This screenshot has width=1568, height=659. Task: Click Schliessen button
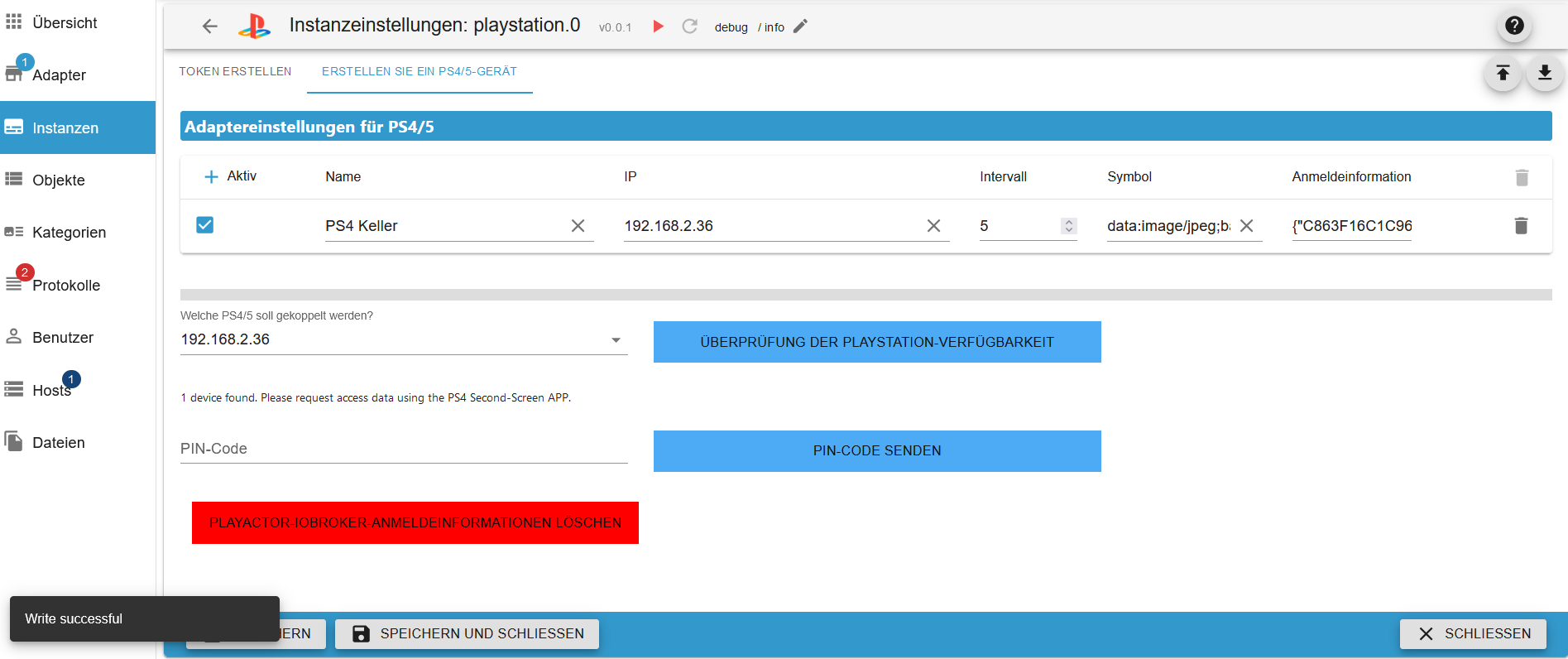(1473, 634)
